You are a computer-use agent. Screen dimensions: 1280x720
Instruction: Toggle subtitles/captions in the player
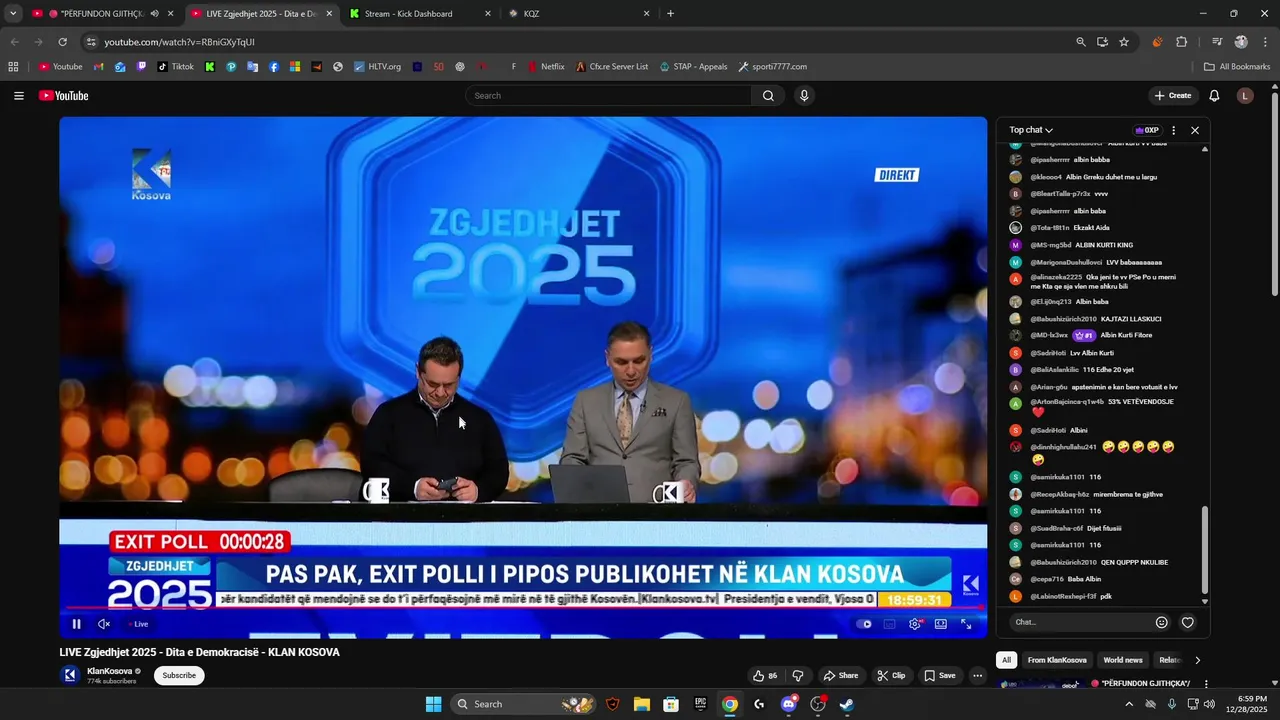pos(889,624)
